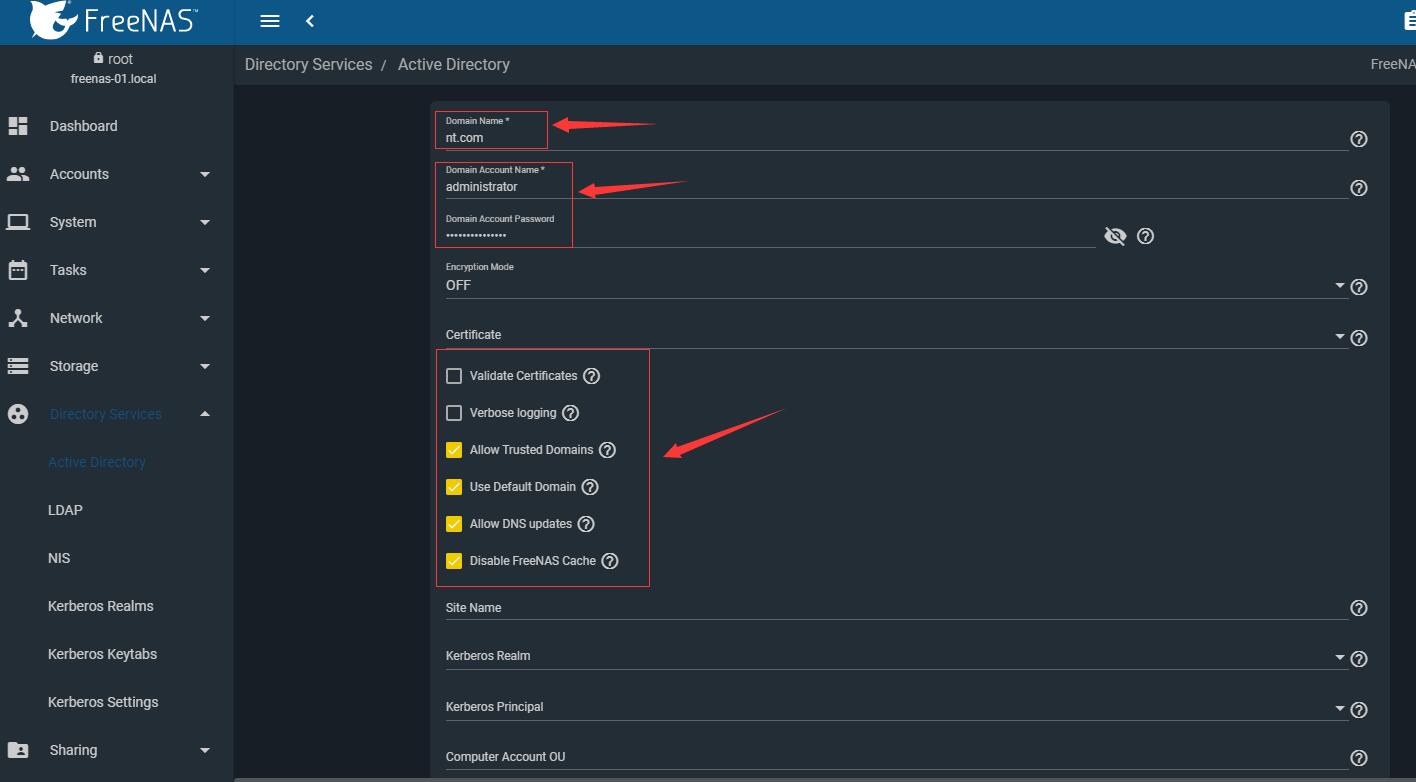Expand the Accounts sidebar section
The width and height of the screenshot is (1416, 782).
coord(79,173)
